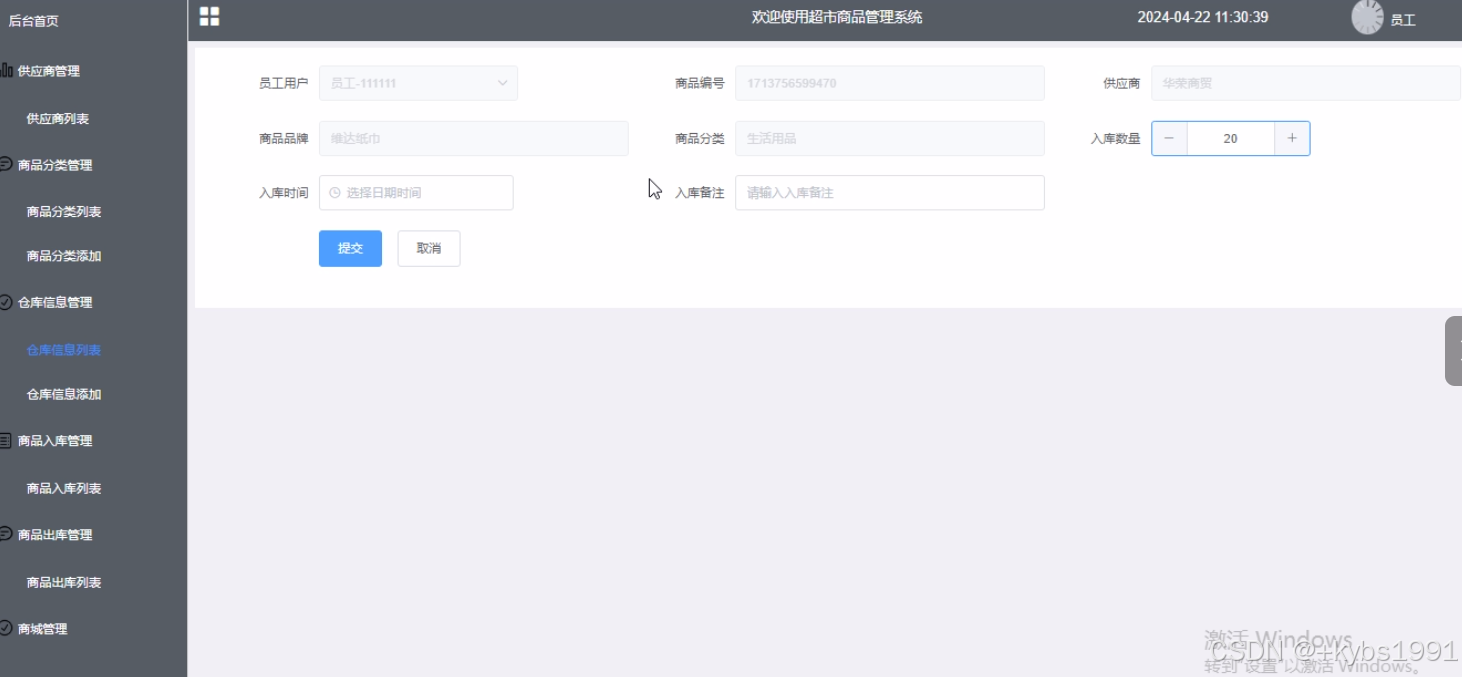Viewport: 1462px width, 677px height.
Task: Click the 员工 username in header
Action: [1403, 20]
